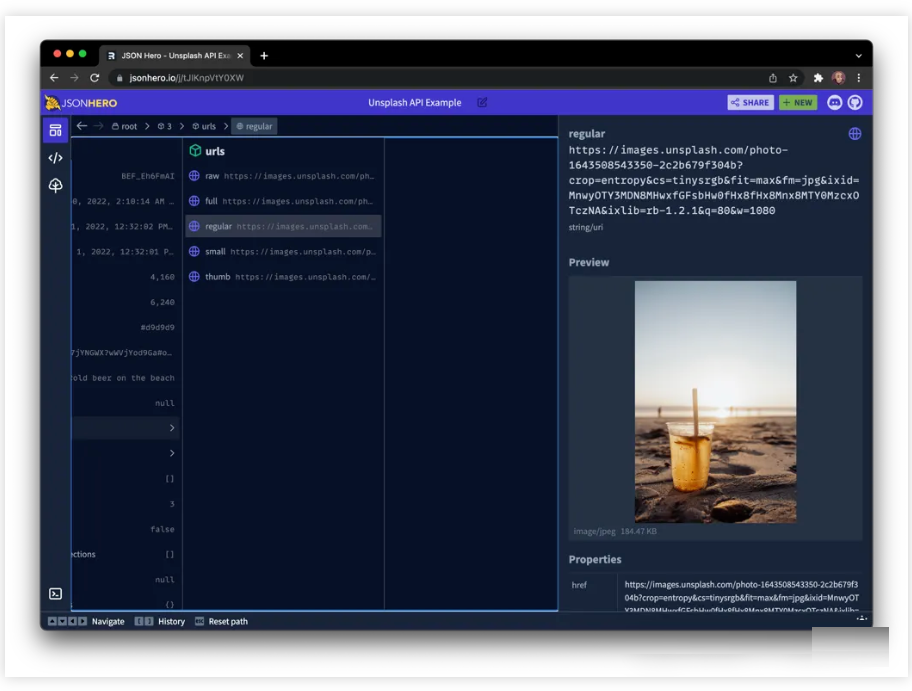Open the JSON code editor view
The image size is (912, 691).
pos(55,158)
